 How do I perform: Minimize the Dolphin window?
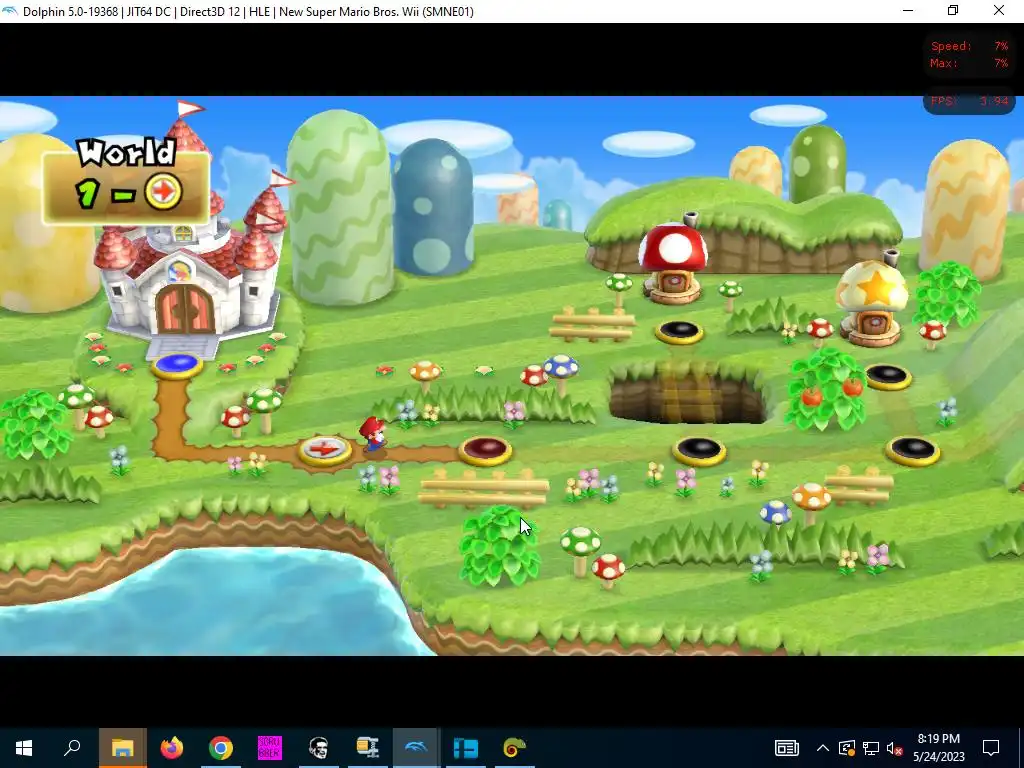point(908,11)
